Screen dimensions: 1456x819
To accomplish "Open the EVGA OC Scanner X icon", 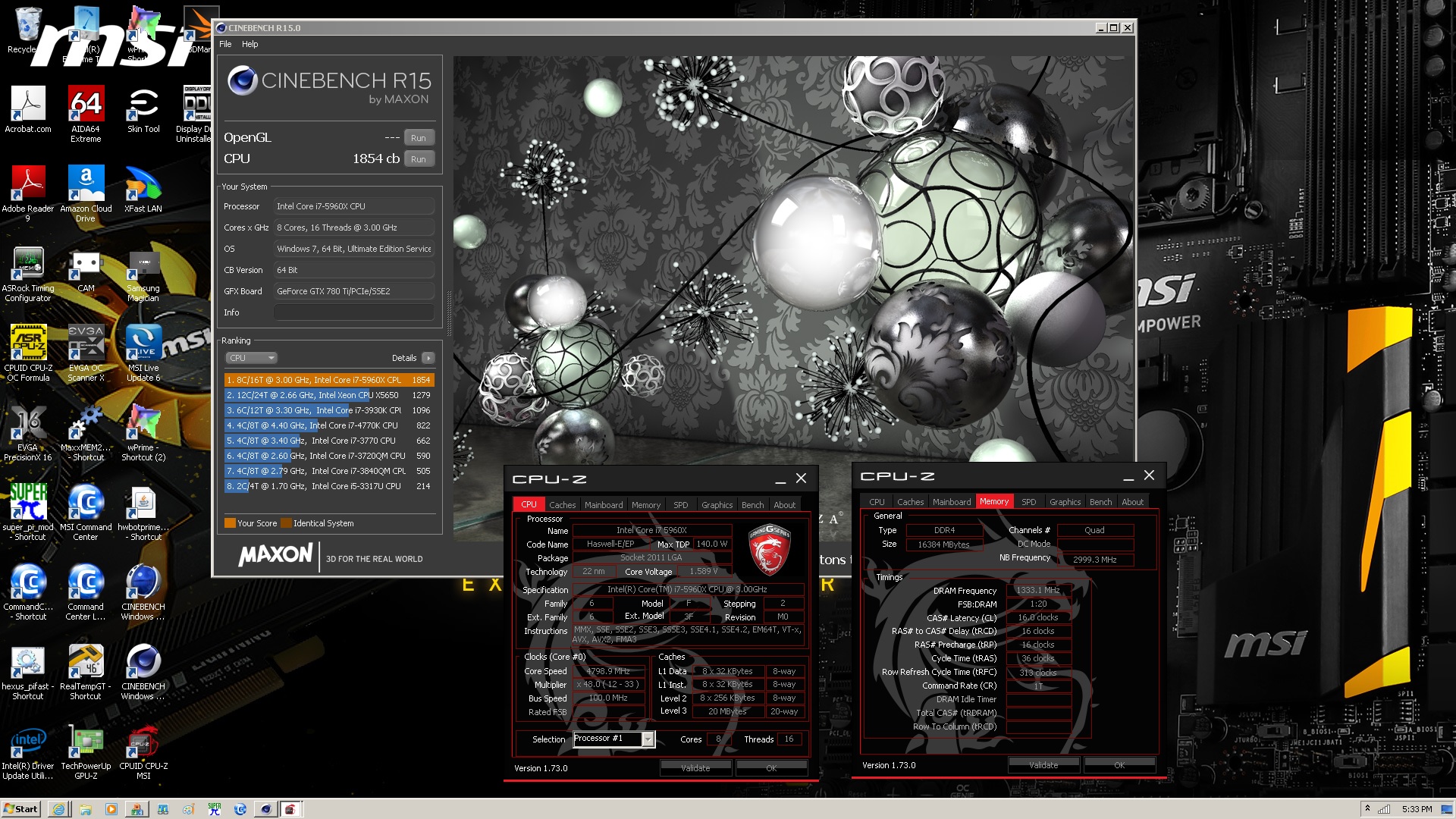I will point(86,354).
